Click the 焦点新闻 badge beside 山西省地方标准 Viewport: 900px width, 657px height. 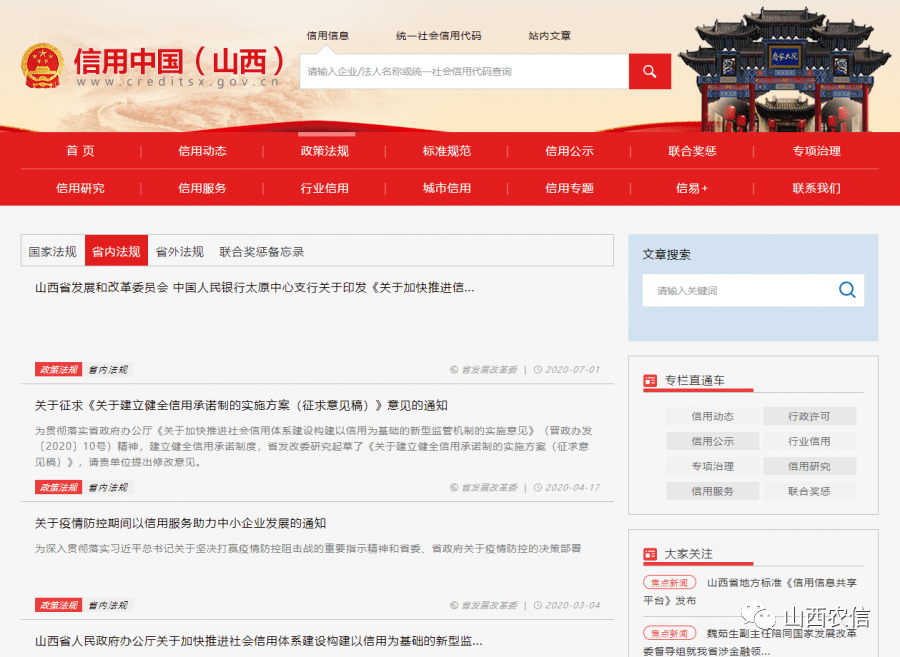(669, 582)
